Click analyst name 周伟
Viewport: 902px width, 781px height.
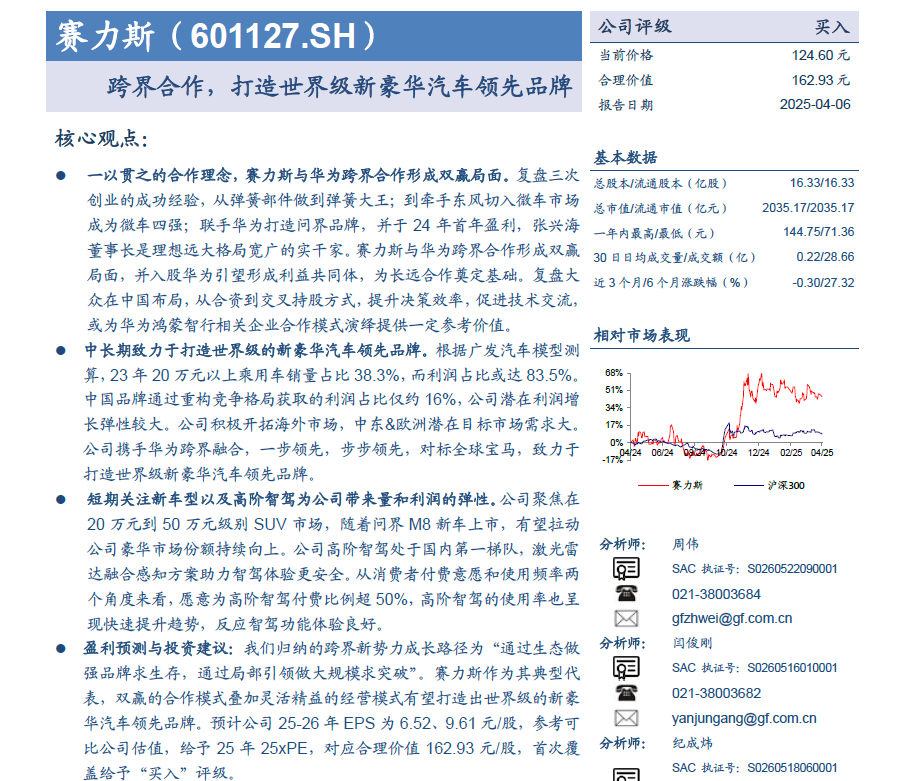pyautogui.click(x=685, y=544)
